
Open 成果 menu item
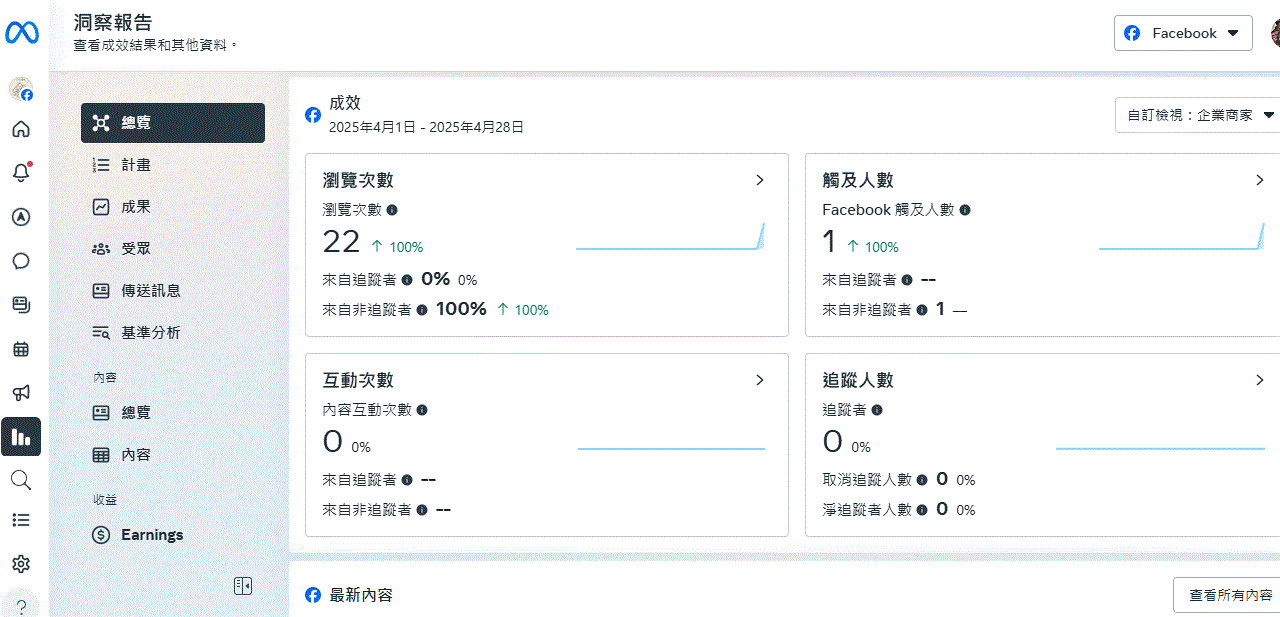click(173, 207)
